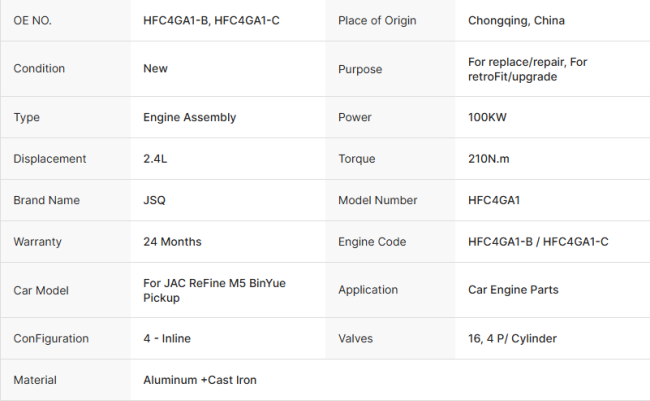650x401 pixels.
Task: Click the Displacement row label
Action: point(50,159)
